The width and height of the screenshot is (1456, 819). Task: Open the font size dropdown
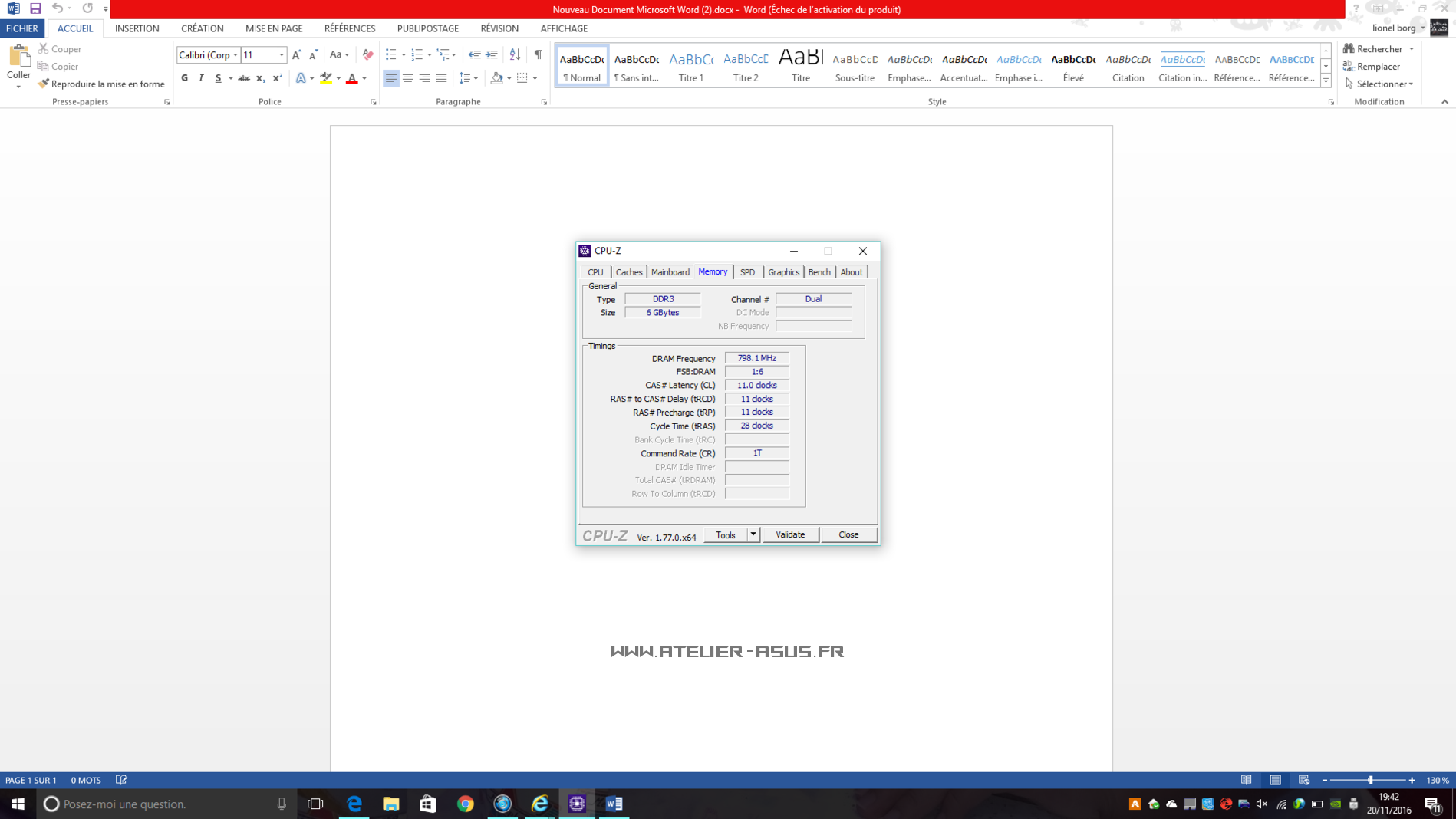[282, 55]
